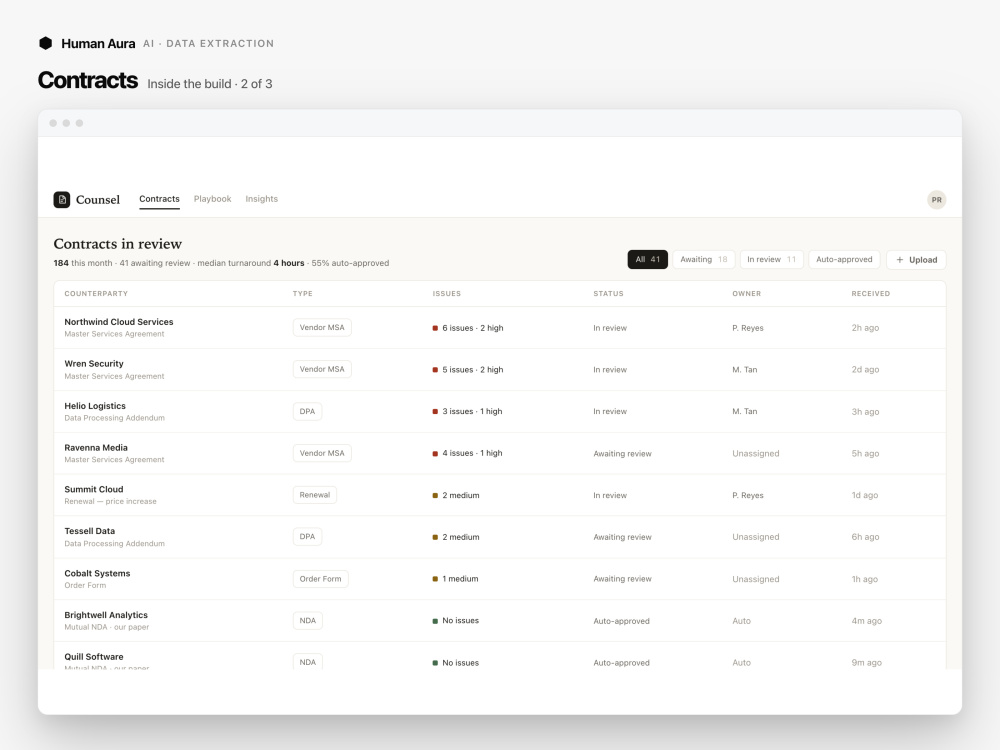Click '184 this month' summary text
The height and width of the screenshot is (750, 1000).
[83, 263]
